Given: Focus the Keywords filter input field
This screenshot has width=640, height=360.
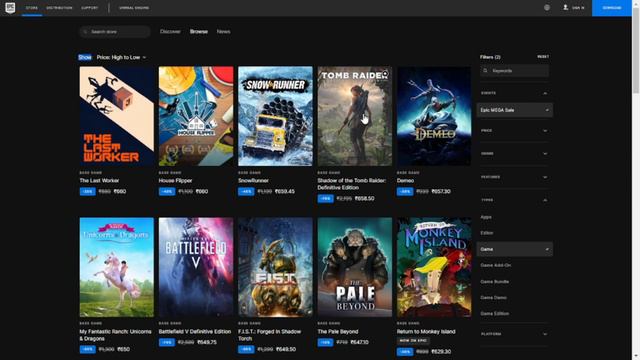Looking at the screenshot, I should click(514, 71).
